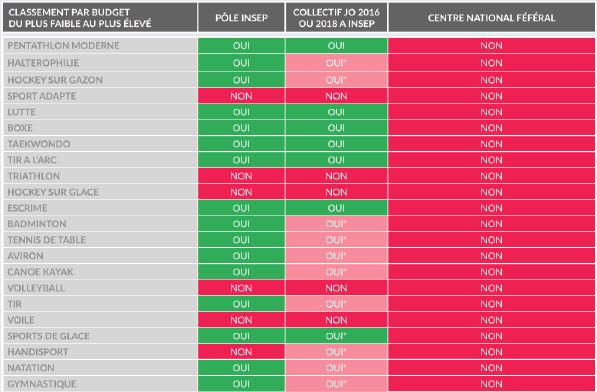
Task: Click the ESCRIME NON cell under CENTRE NATIONAL
Action: tap(491, 208)
